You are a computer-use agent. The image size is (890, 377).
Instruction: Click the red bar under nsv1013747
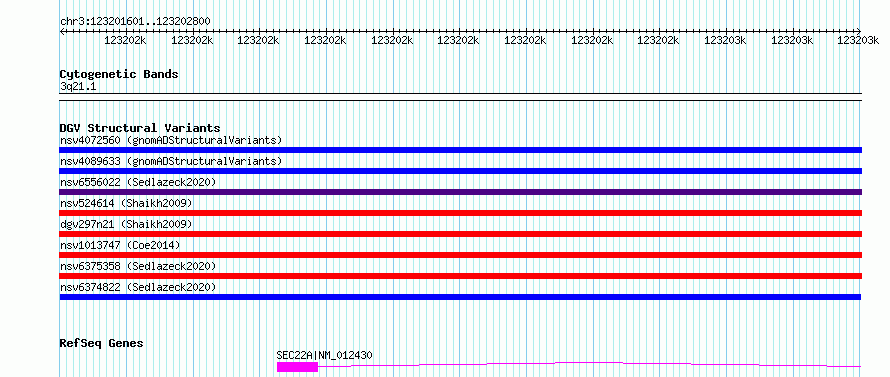[460, 255]
